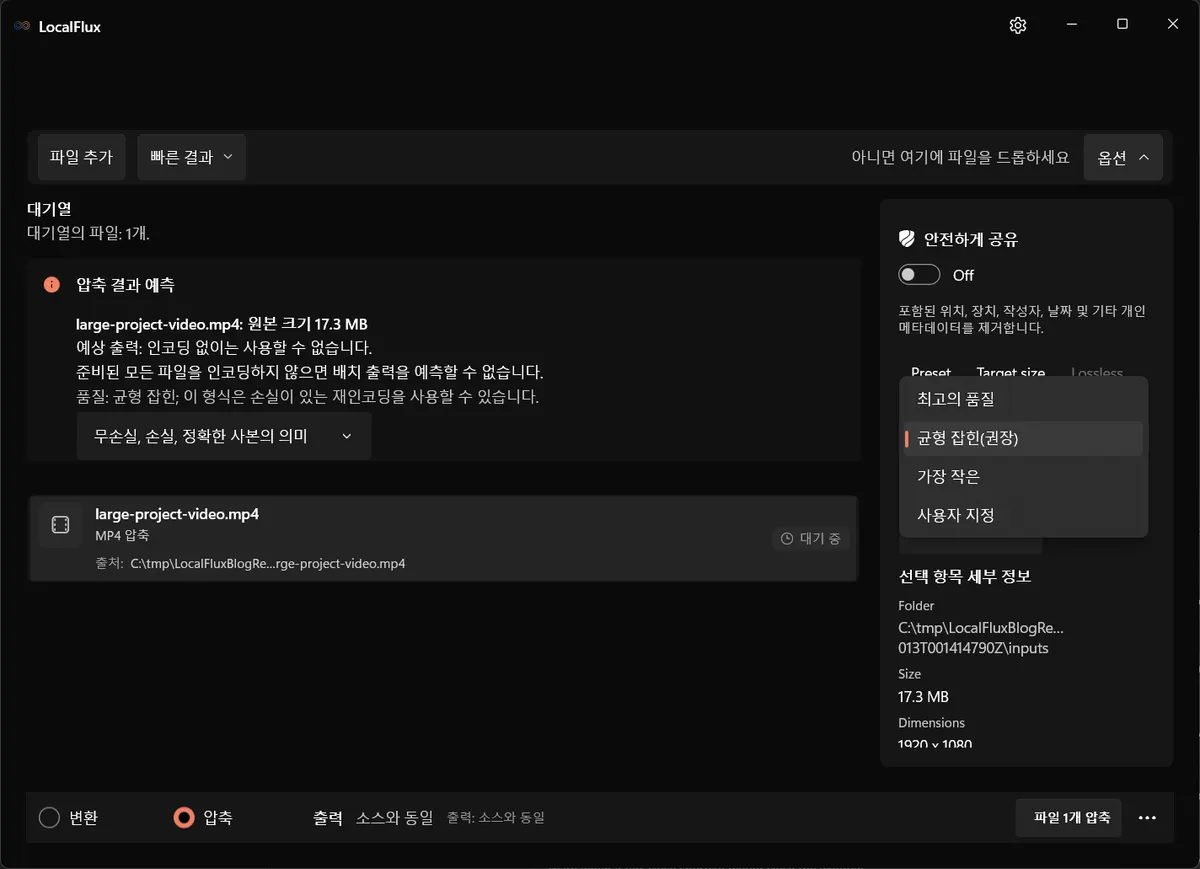Click the video file icon for large-project-video.mp4
Viewport: 1200px width, 869px height.
(x=60, y=525)
